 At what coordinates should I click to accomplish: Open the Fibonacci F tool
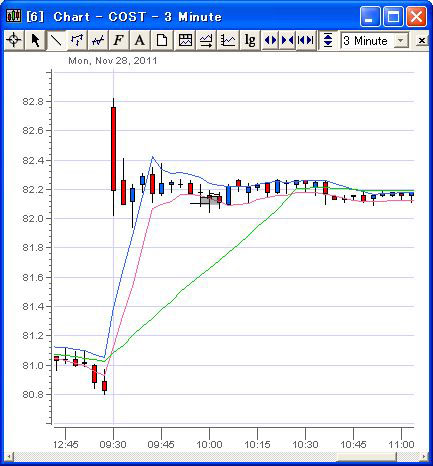pos(118,41)
